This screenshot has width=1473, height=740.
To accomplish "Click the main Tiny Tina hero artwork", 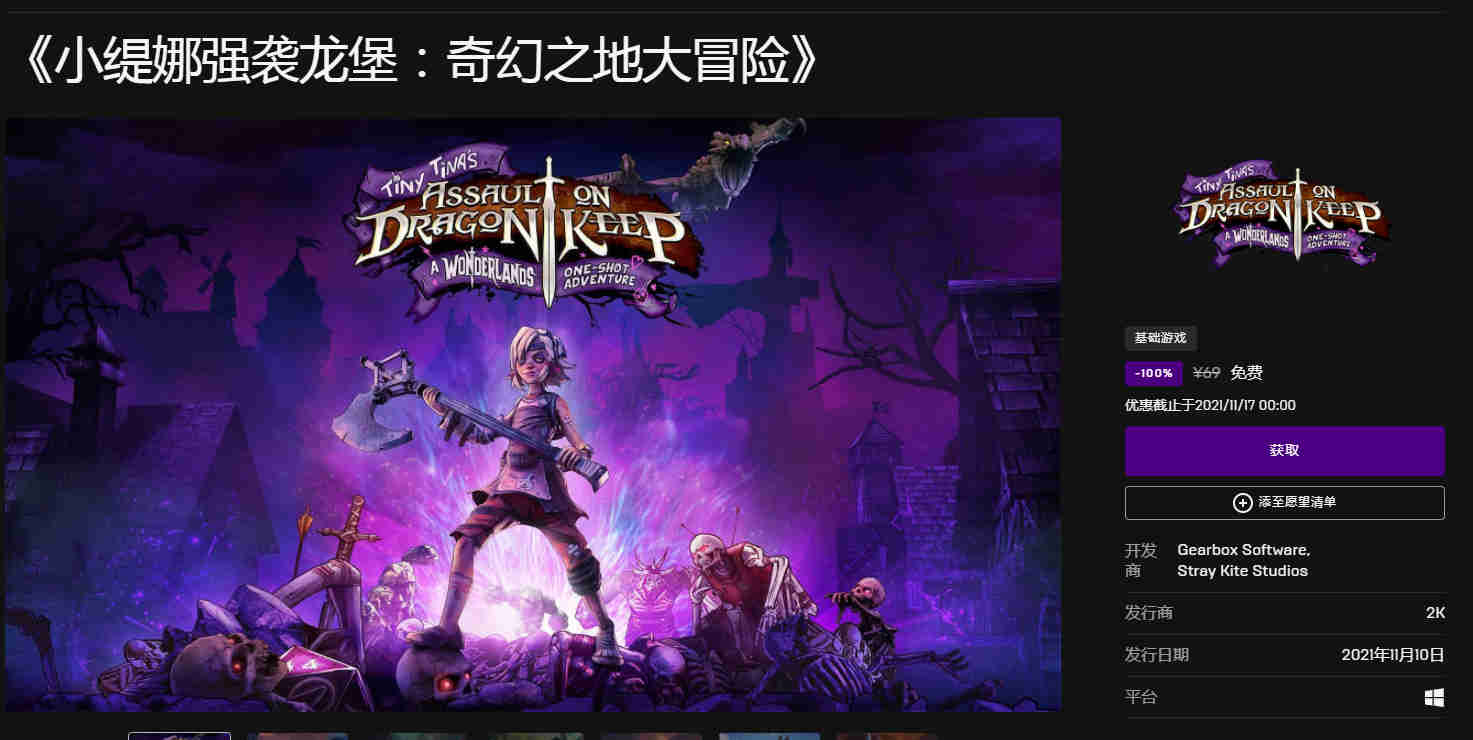I will pos(533,414).
